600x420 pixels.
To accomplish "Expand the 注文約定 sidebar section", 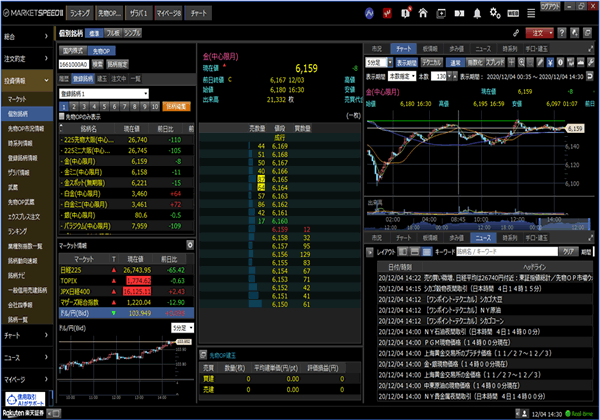I will tap(26, 59).
